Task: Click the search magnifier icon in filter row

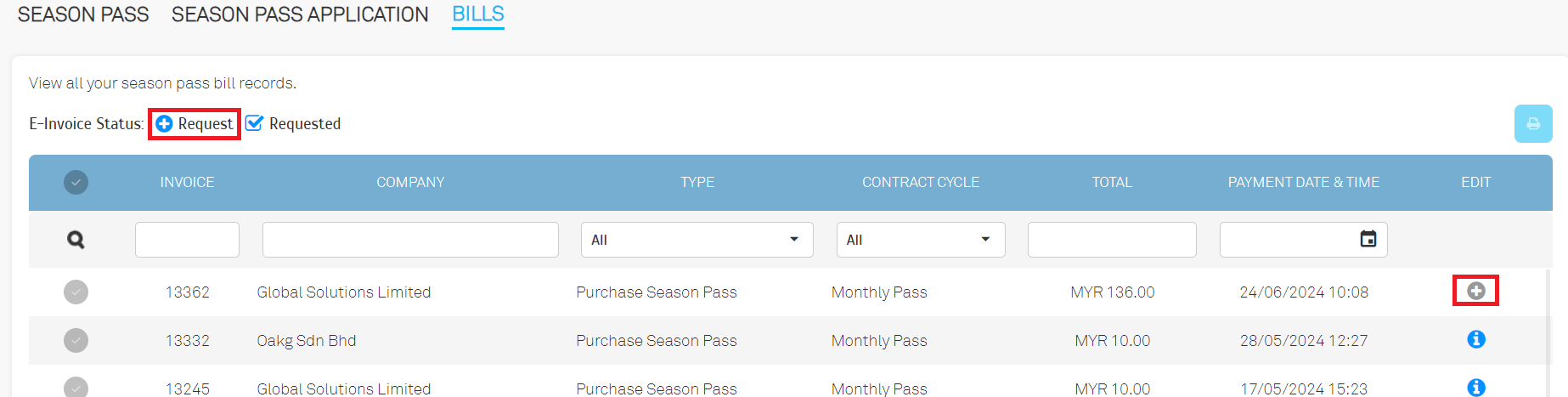Action: click(x=76, y=240)
